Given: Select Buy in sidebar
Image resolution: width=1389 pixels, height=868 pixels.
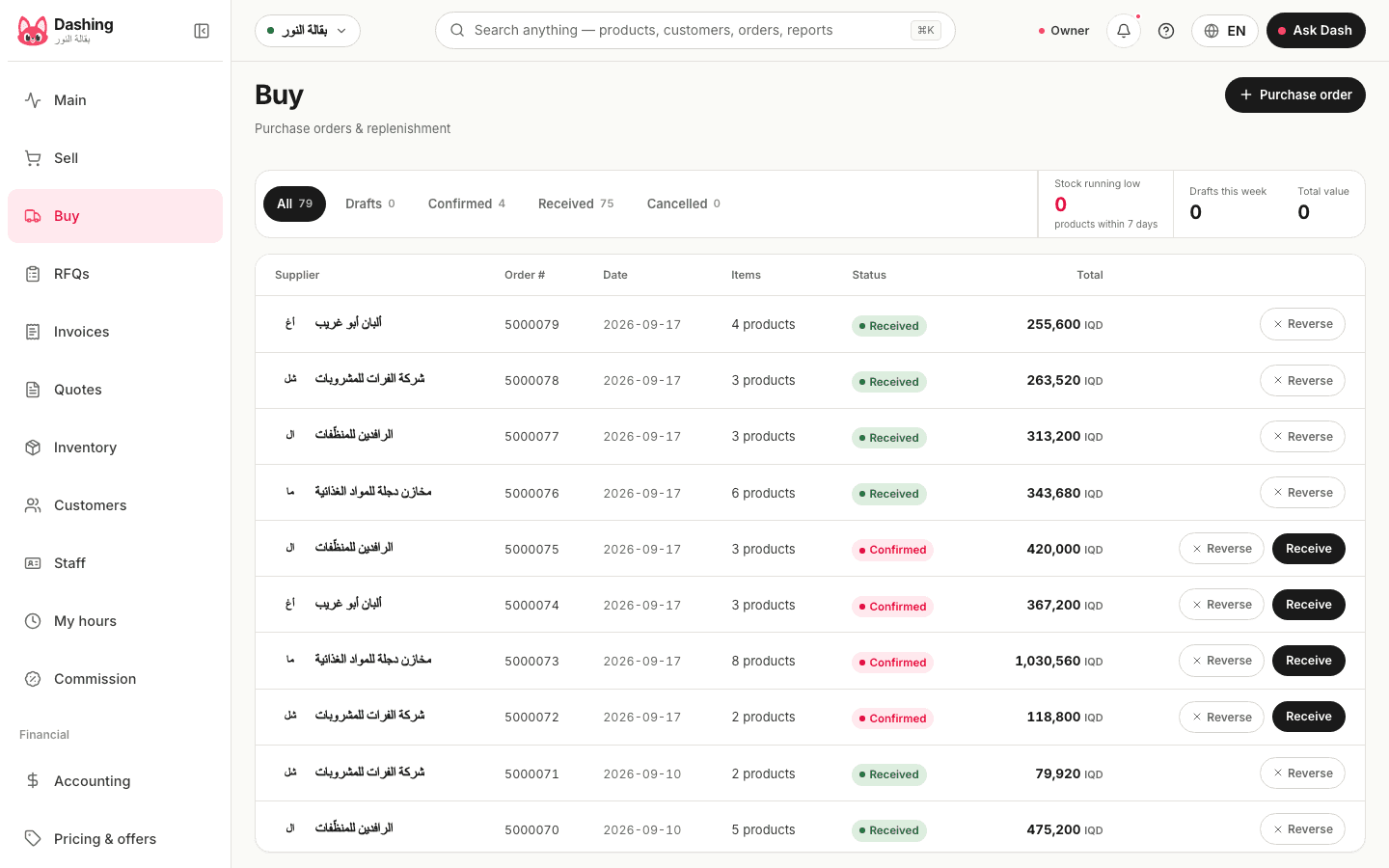Looking at the screenshot, I should point(115,216).
